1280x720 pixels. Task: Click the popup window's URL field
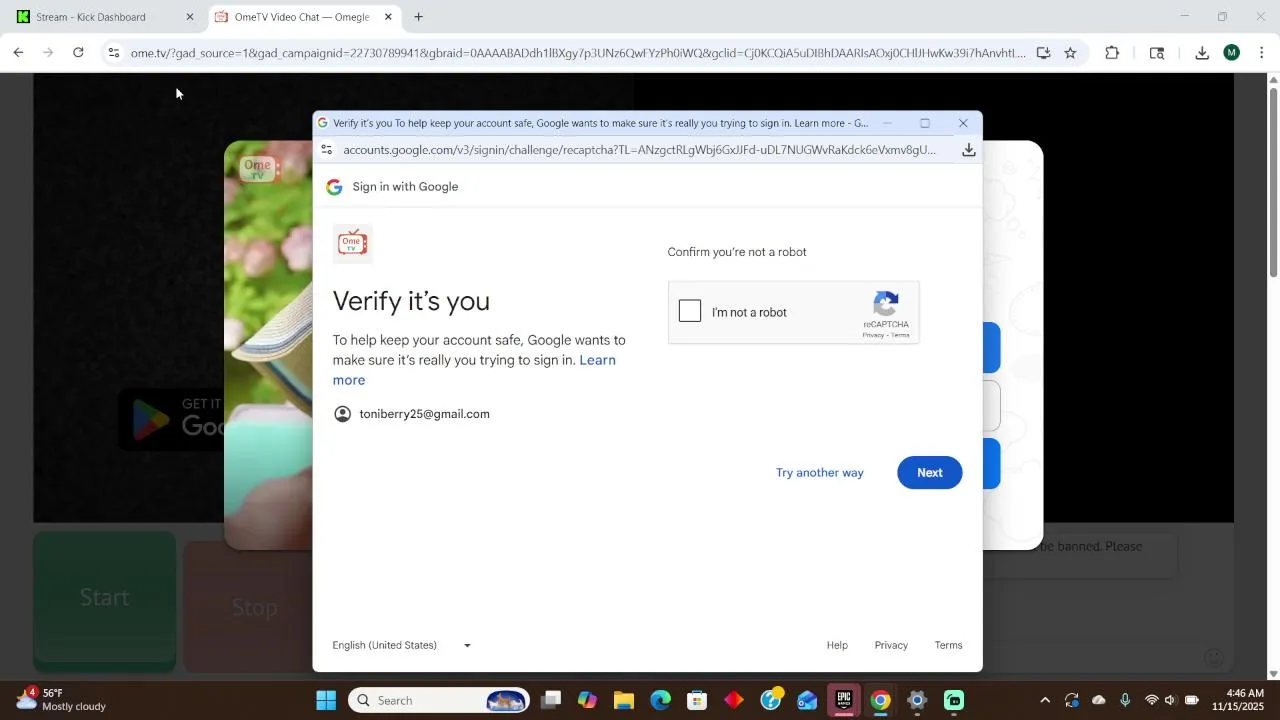640,150
